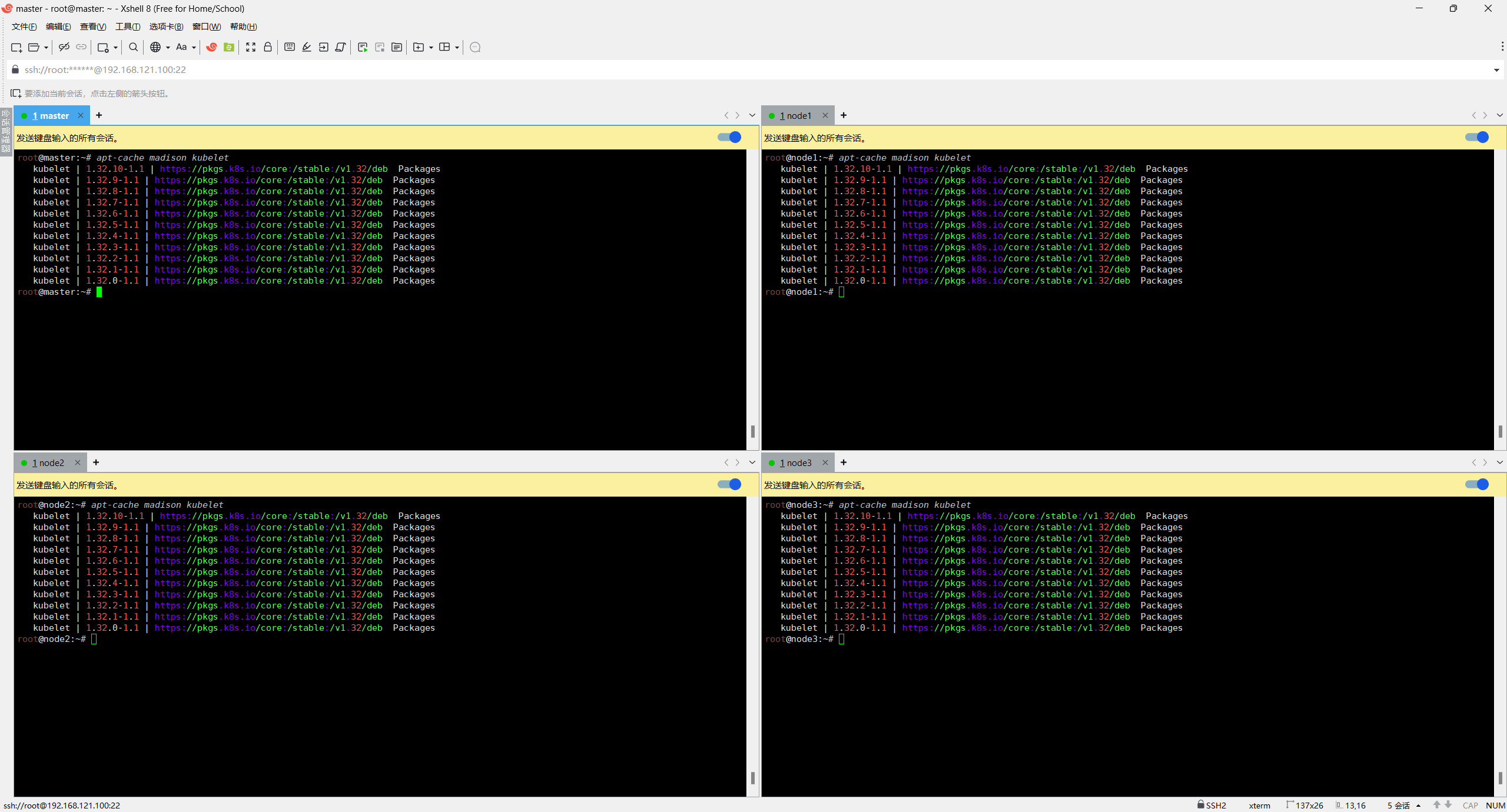Toggle send-keyboard-input switch in node1 pane
The image size is (1507, 812).
[x=1477, y=137]
